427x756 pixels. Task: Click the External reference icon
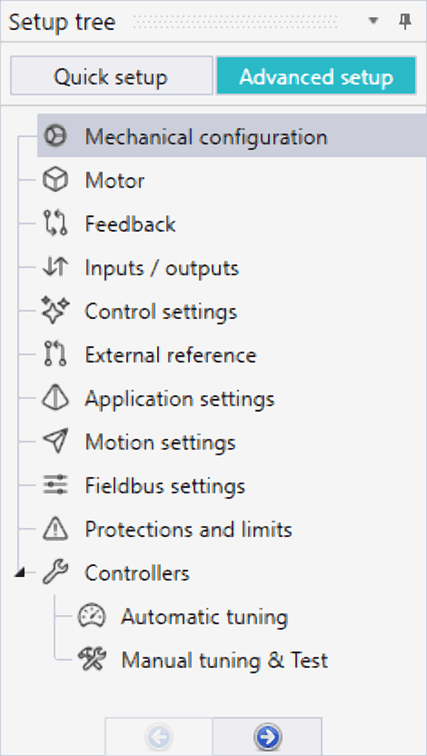(x=55, y=355)
